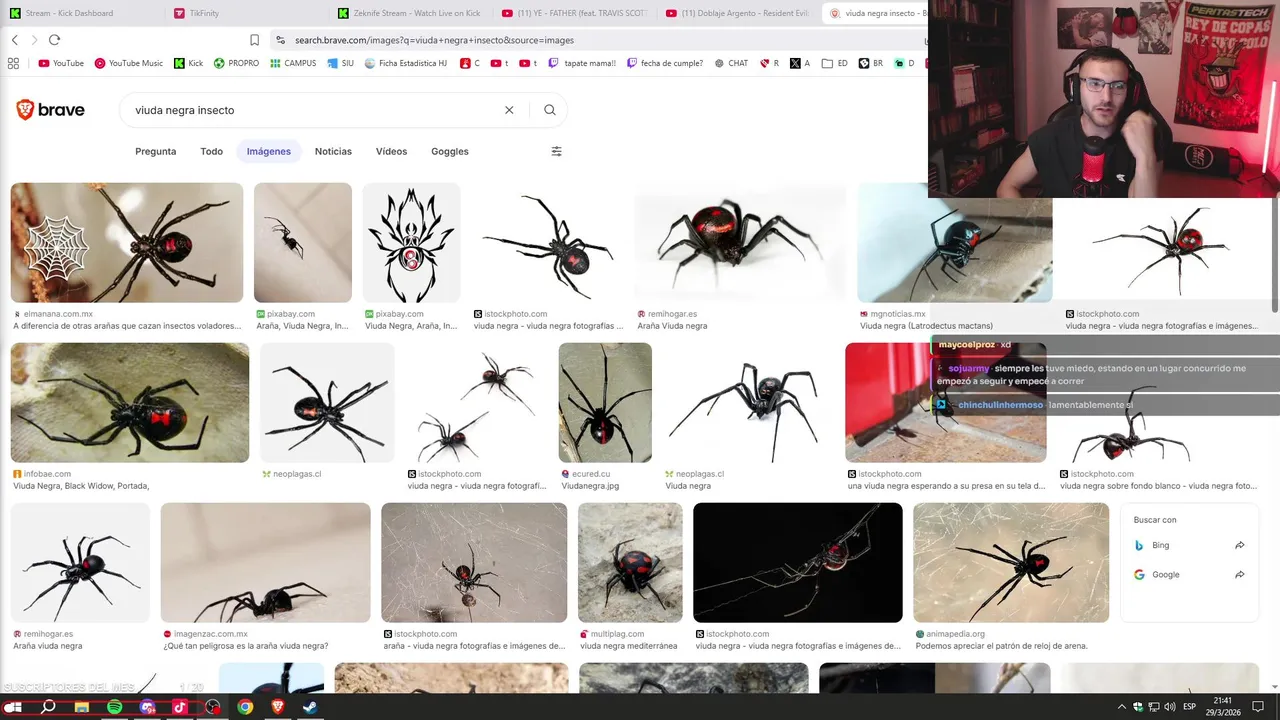Open the Goggles tab
The width and height of the screenshot is (1280, 720).
click(449, 151)
